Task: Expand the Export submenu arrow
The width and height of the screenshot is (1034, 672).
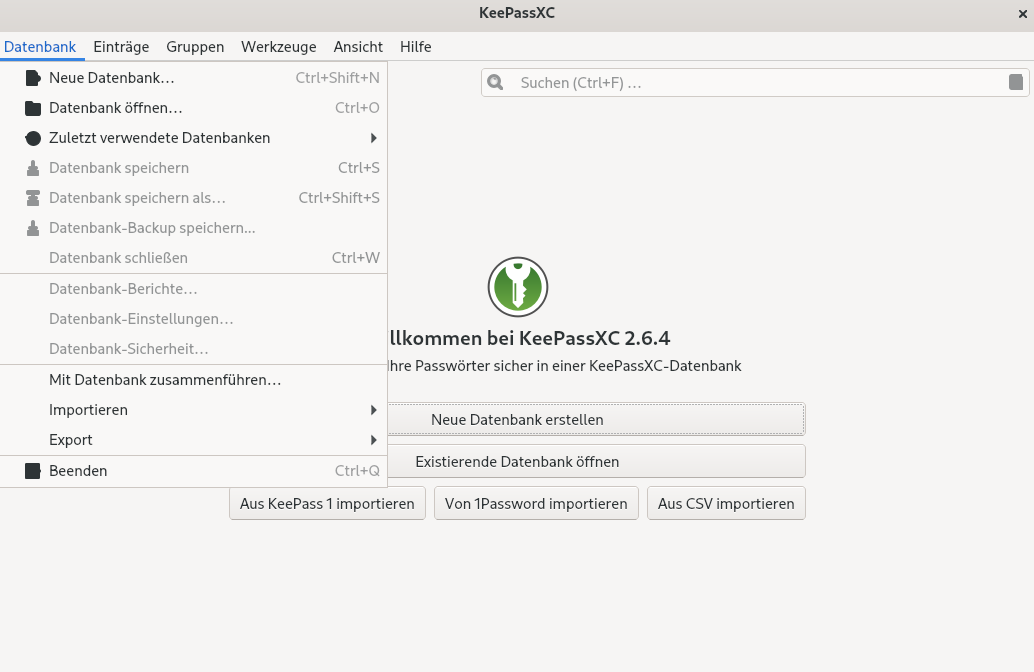Action: click(x=374, y=440)
